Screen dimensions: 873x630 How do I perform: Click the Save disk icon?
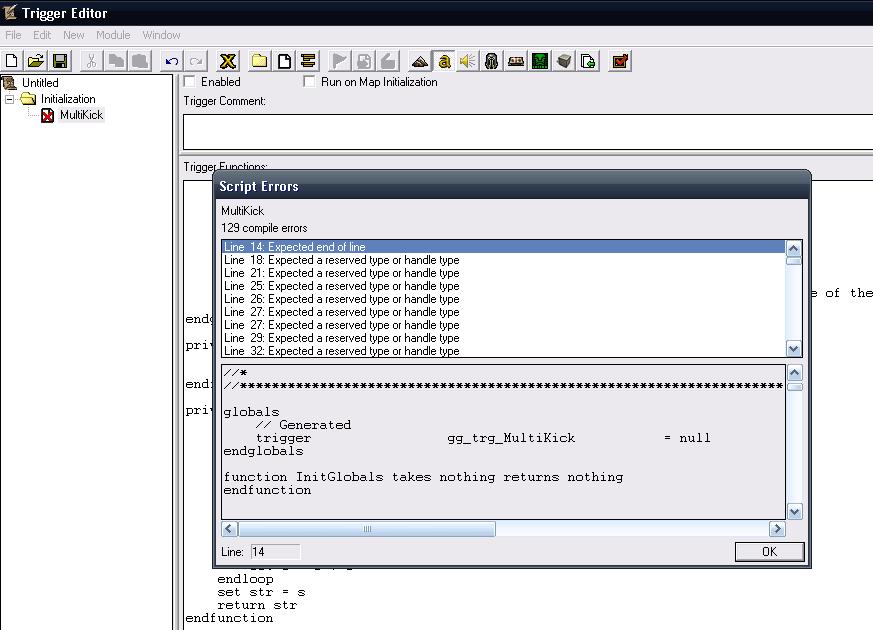coord(60,61)
